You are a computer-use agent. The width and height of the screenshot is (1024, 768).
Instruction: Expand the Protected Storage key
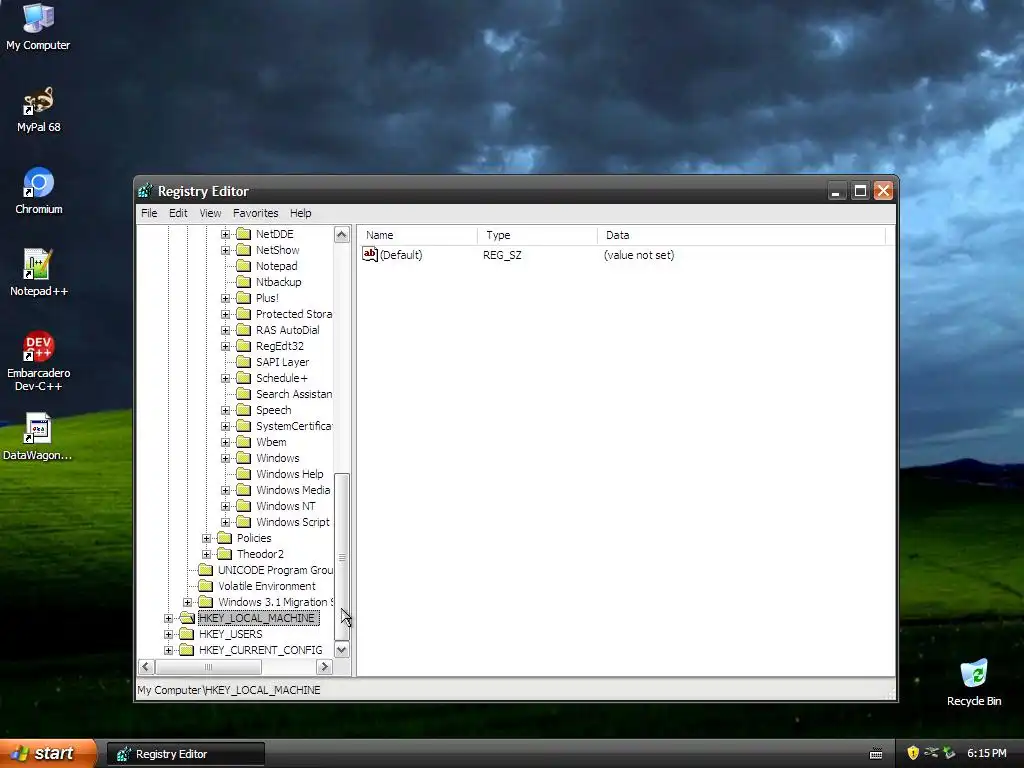point(225,314)
